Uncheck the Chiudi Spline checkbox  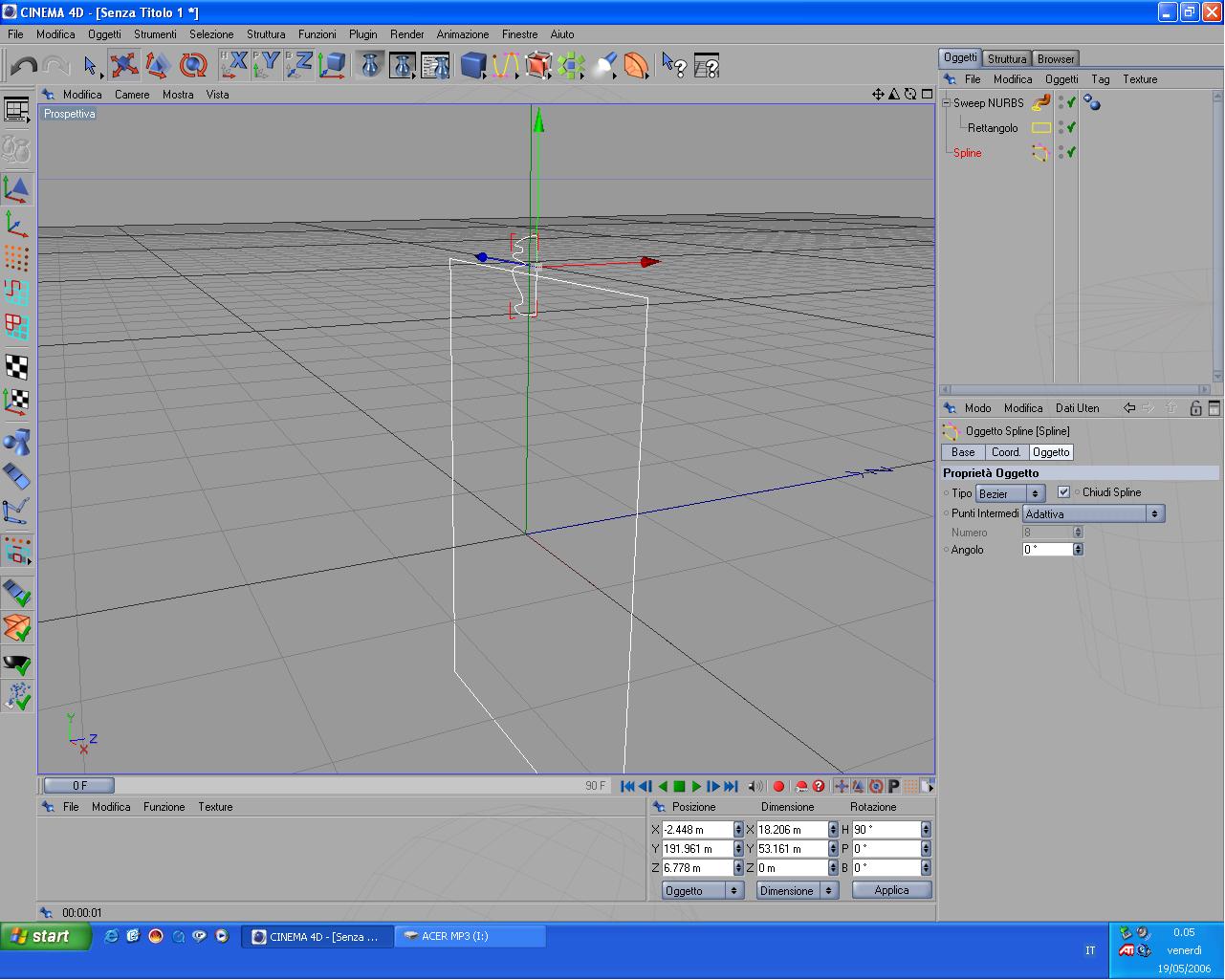coord(1063,492)
